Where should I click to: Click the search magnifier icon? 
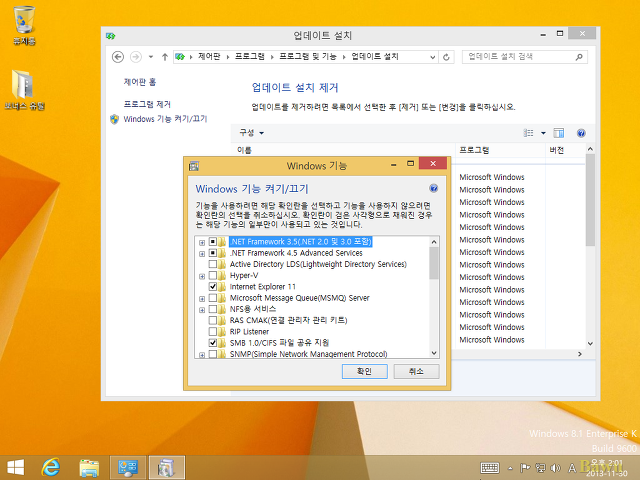click(x=579, y=57)
